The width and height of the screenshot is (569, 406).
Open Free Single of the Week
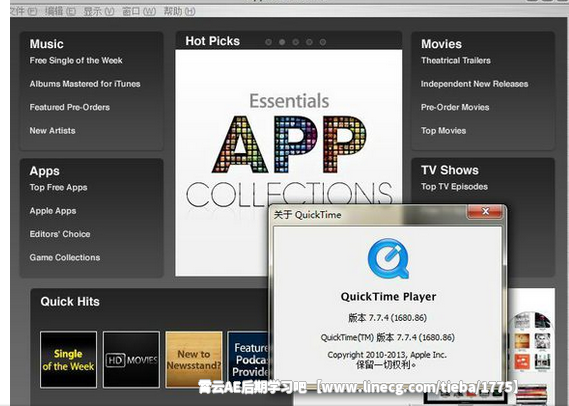pos(76,61)
